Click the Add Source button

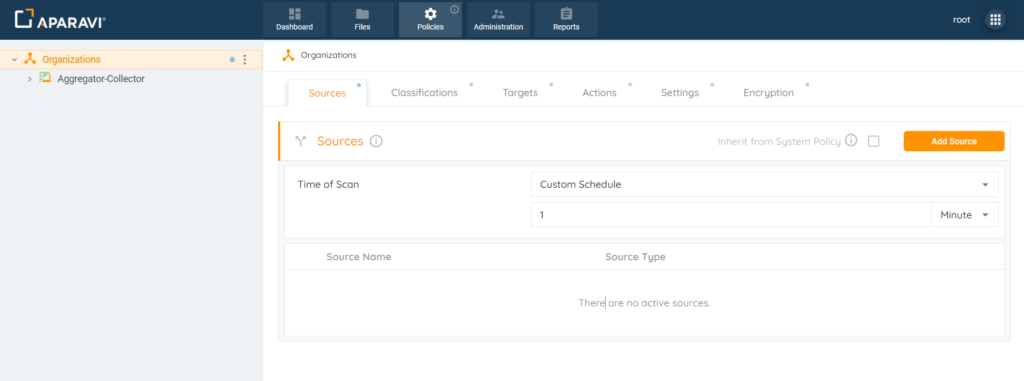point(953,141)
